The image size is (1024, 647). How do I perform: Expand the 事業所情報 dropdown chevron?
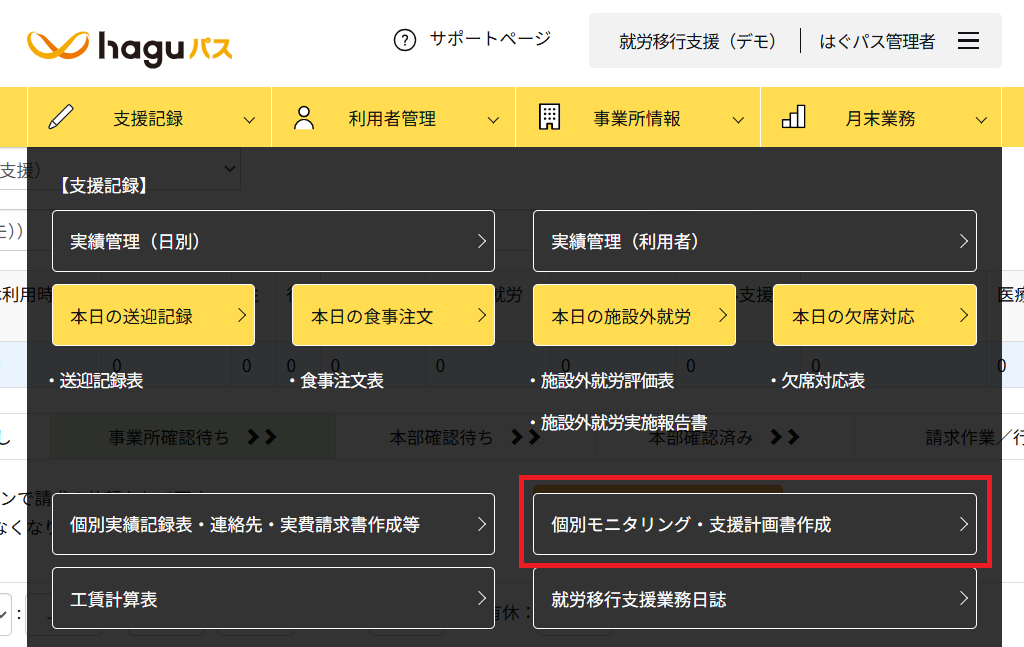tap(738, 120)
